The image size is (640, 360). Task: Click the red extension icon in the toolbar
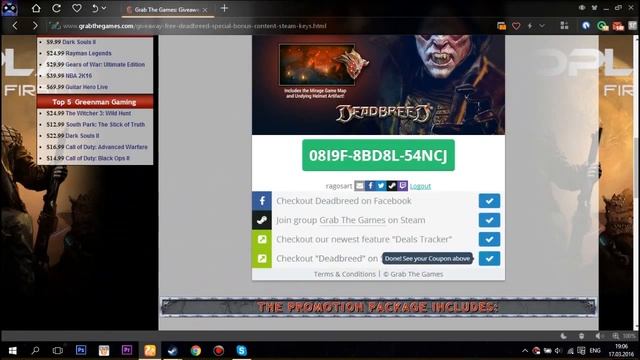pos(618,26)
